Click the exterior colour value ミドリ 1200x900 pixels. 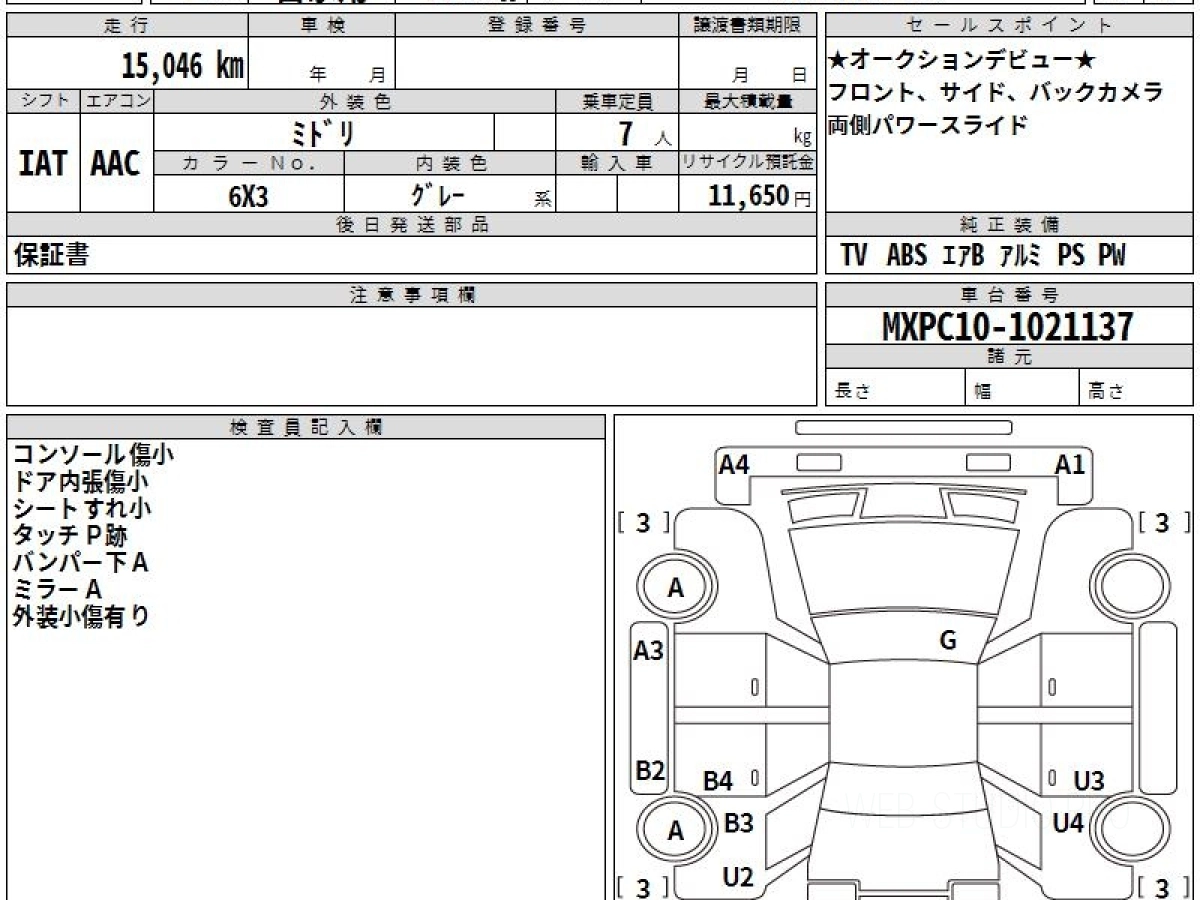(x=322, y=132)
